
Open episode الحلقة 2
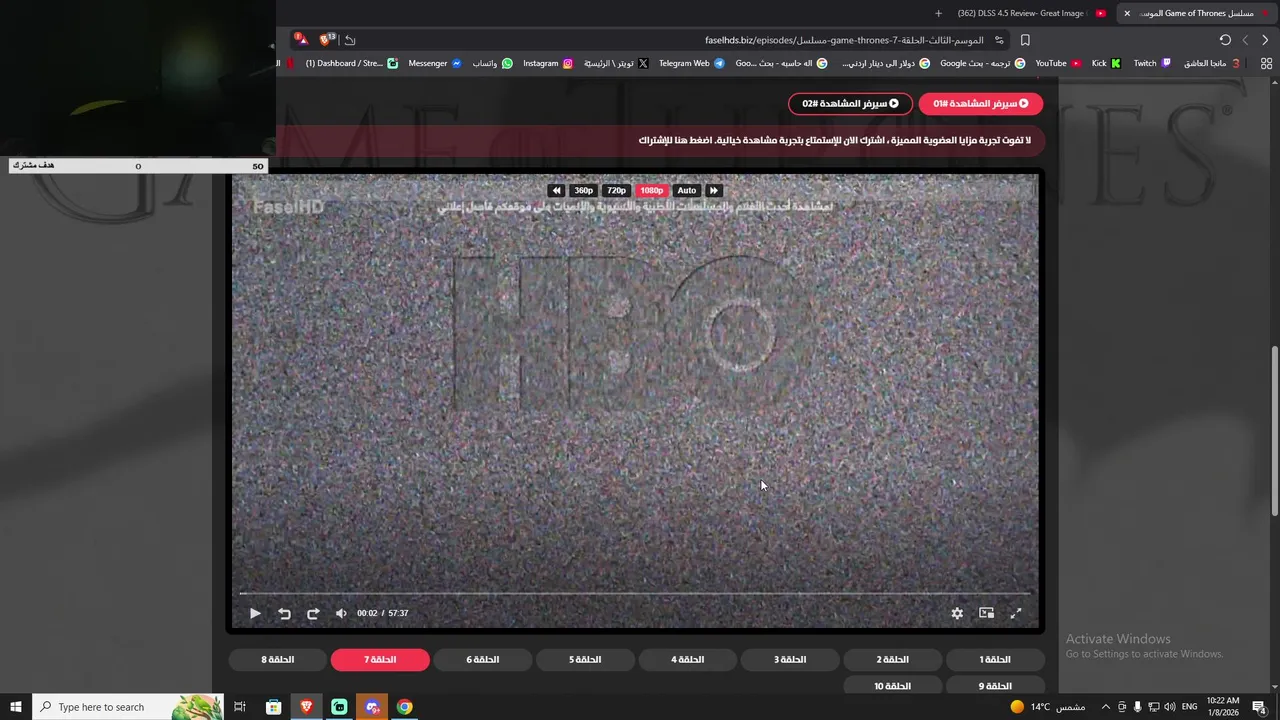click(x=893, y=660)
